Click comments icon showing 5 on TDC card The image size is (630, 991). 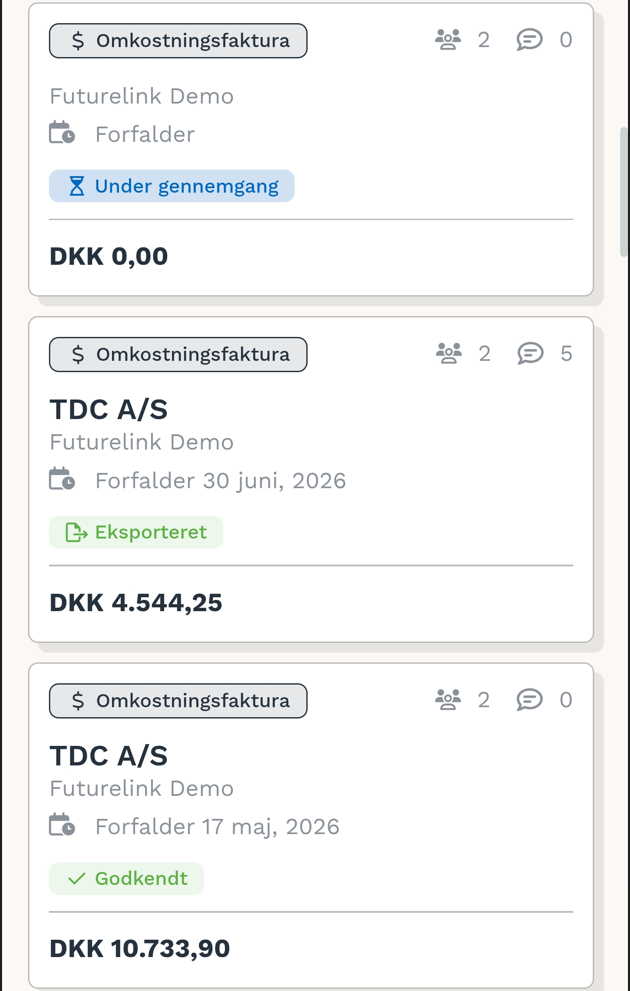click(x=530, y=353)
